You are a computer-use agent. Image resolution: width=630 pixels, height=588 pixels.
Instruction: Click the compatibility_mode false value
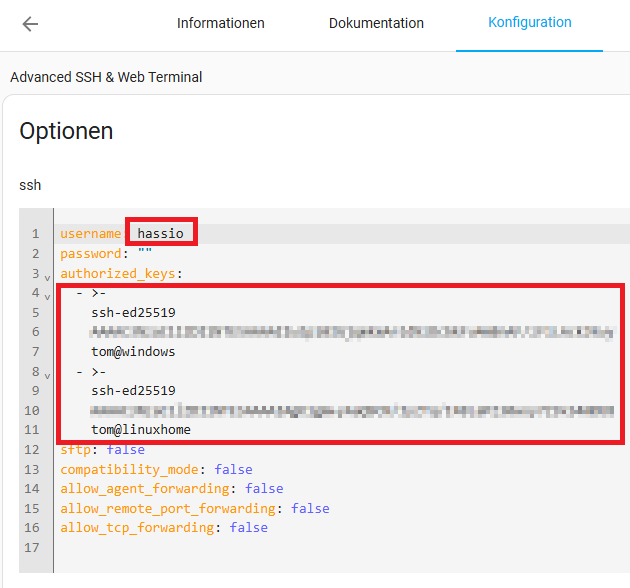click(x=233, y=469)
